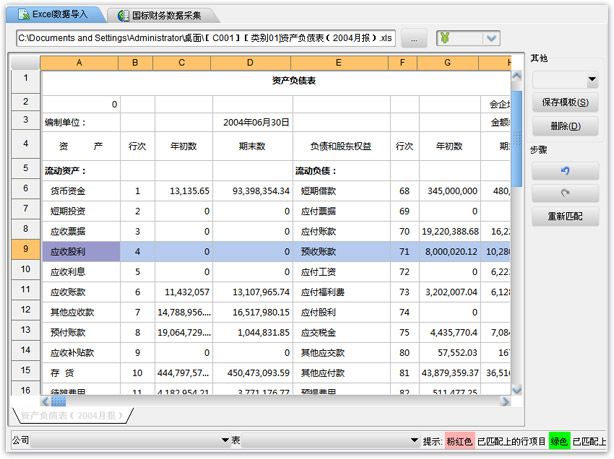Screen dimensions: 614x459
Task: Click the 8,000,020.12 cell
Action: tap(450, 251)
